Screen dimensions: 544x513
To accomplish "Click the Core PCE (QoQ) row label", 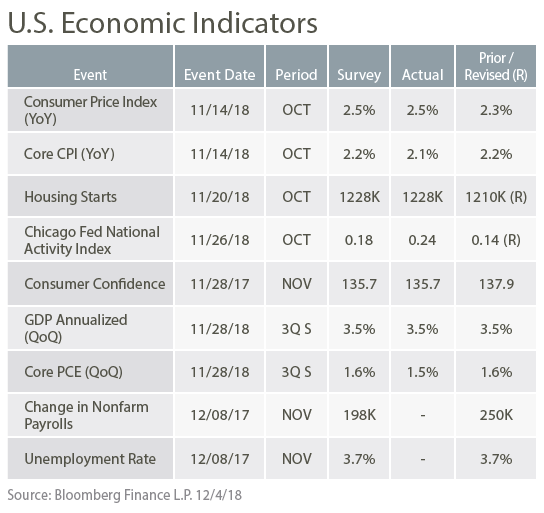I will coord(90,371).
